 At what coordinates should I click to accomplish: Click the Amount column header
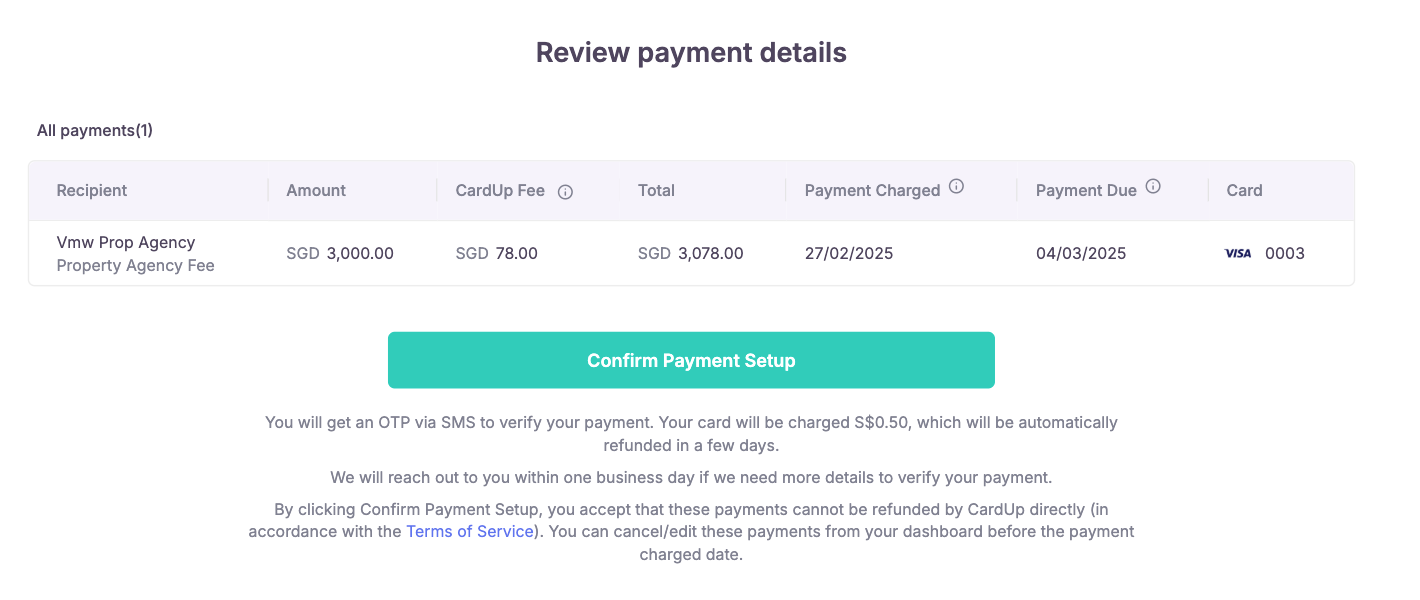[316, 190]
